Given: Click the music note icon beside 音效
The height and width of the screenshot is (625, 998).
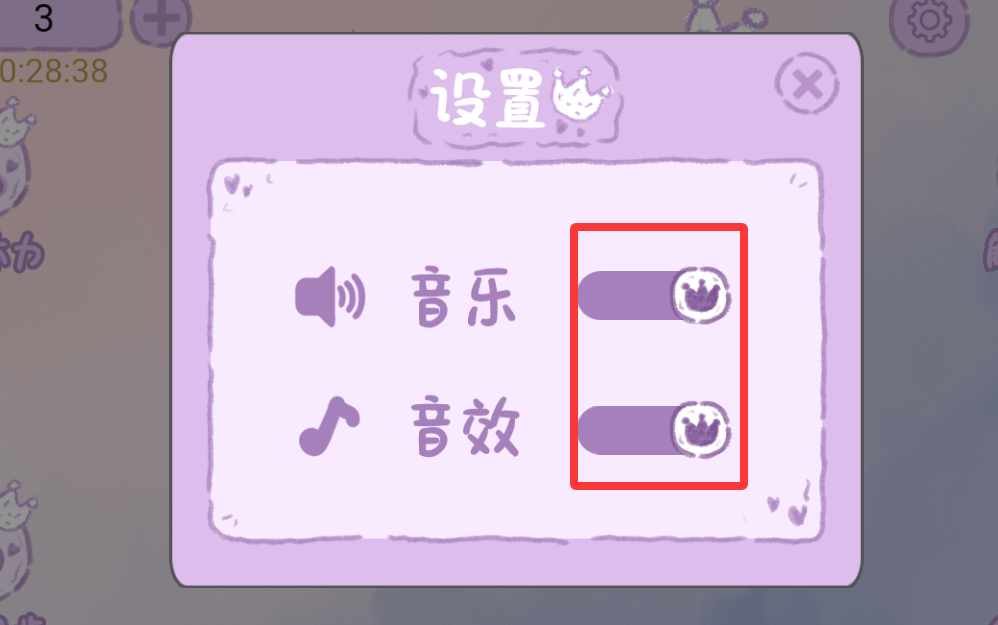Looking at the screenshot, I should click(329, 426).
